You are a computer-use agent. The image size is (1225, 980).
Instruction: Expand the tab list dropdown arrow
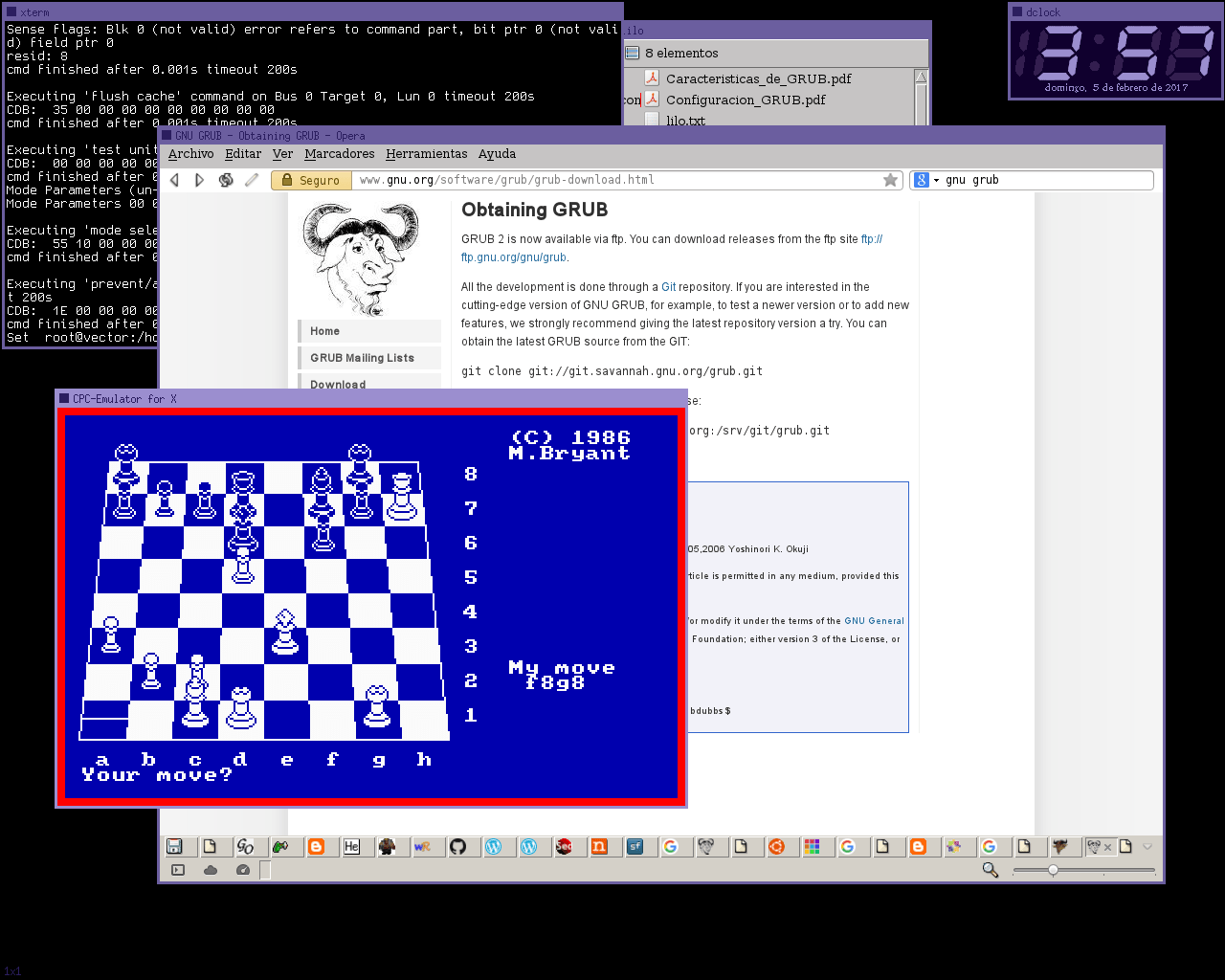pos(1147,847)
